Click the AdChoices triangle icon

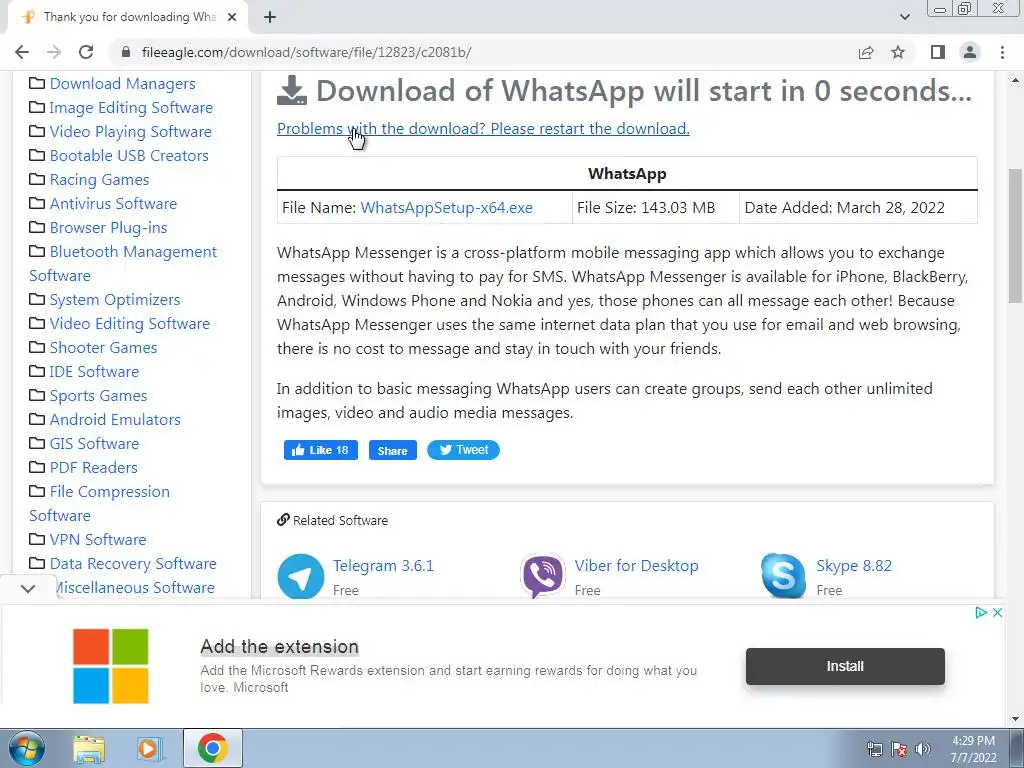[x=980, y=613]
